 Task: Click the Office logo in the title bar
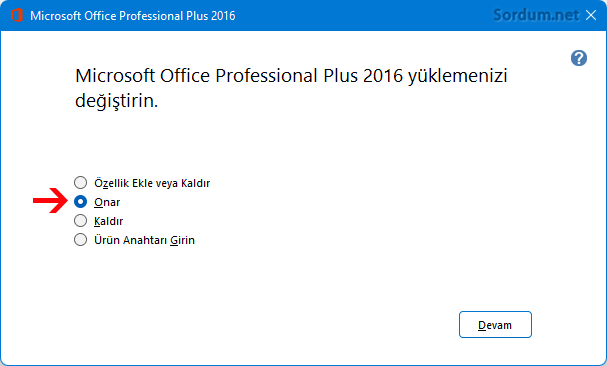16,15
